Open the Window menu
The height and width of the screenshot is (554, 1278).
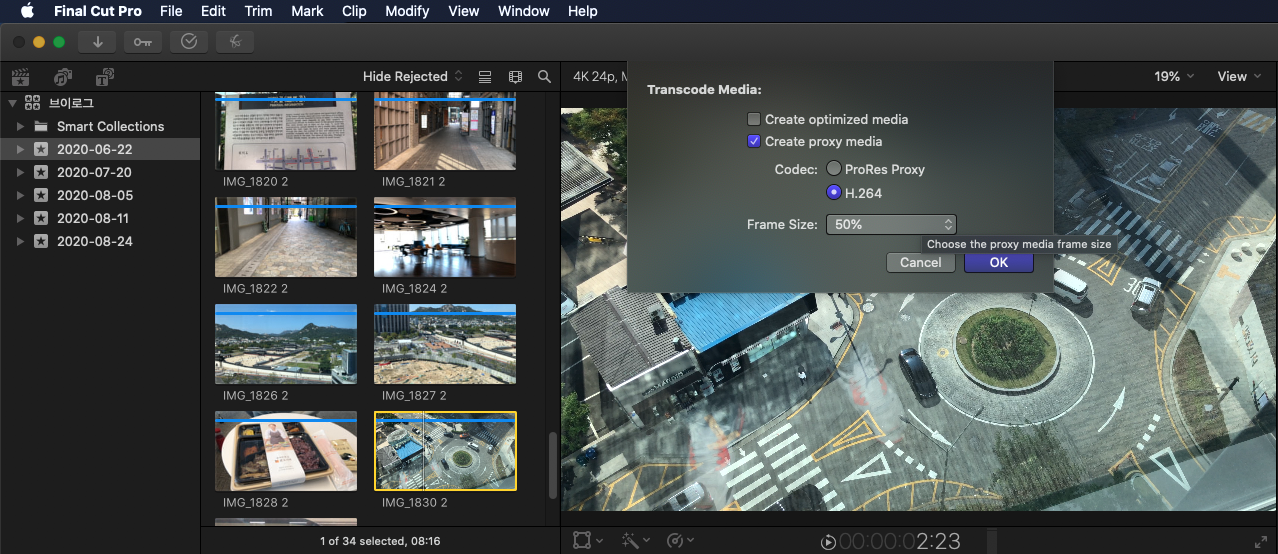pos(524,11)
